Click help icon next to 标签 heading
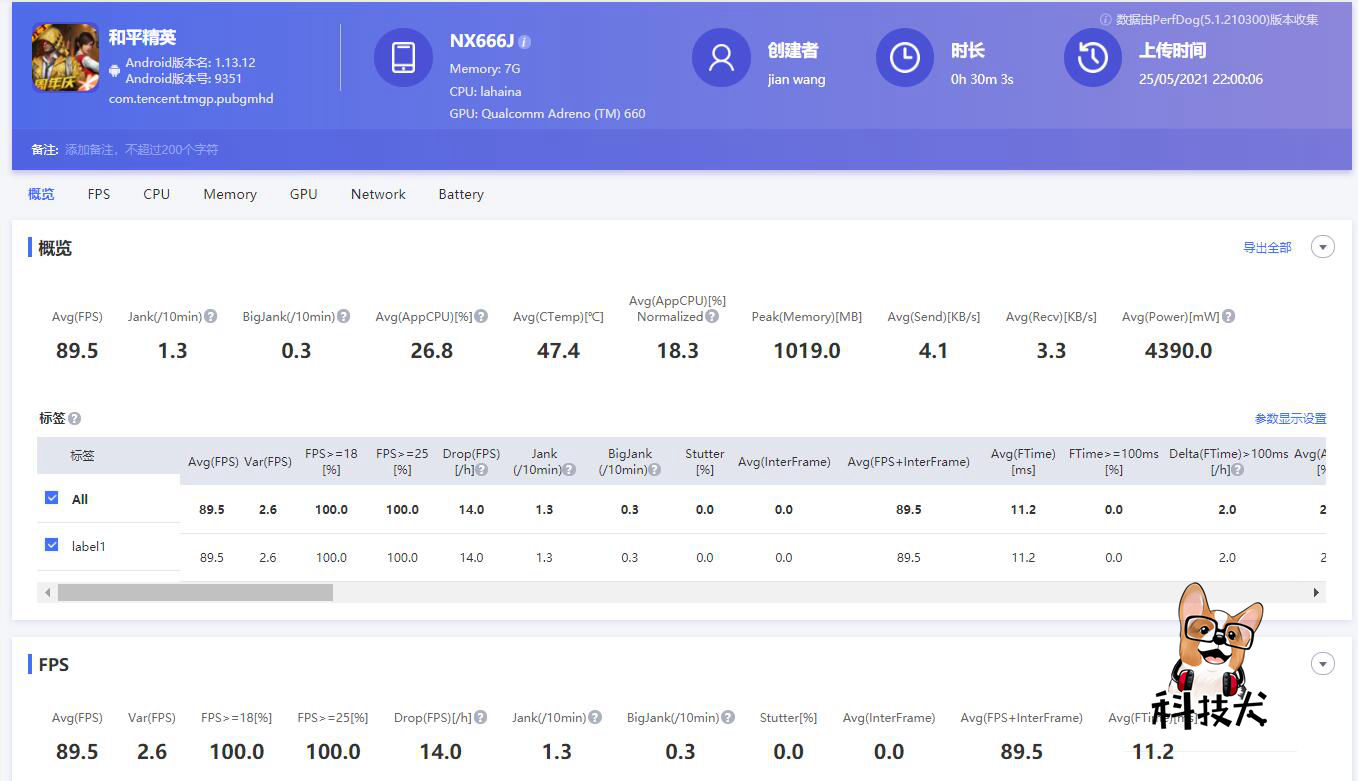Screen dimensions: 1358x781 coord(74,419)
